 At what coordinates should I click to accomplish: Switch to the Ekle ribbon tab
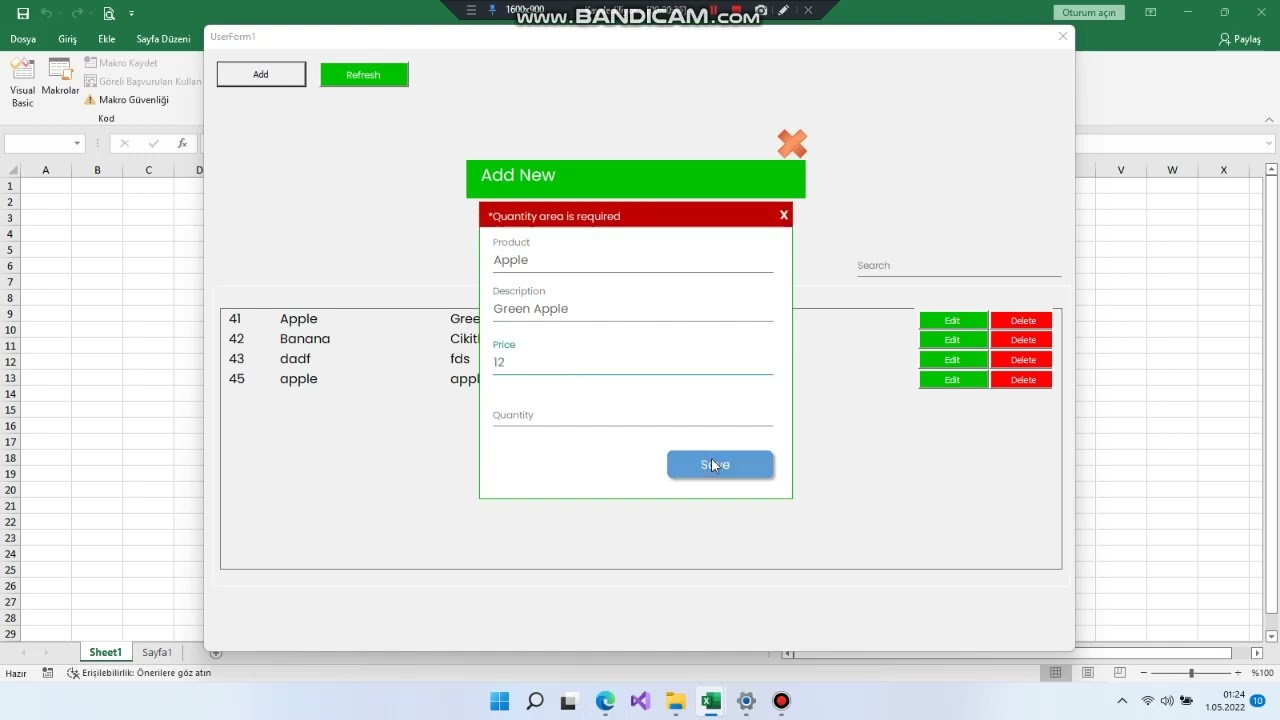[106, 39]
